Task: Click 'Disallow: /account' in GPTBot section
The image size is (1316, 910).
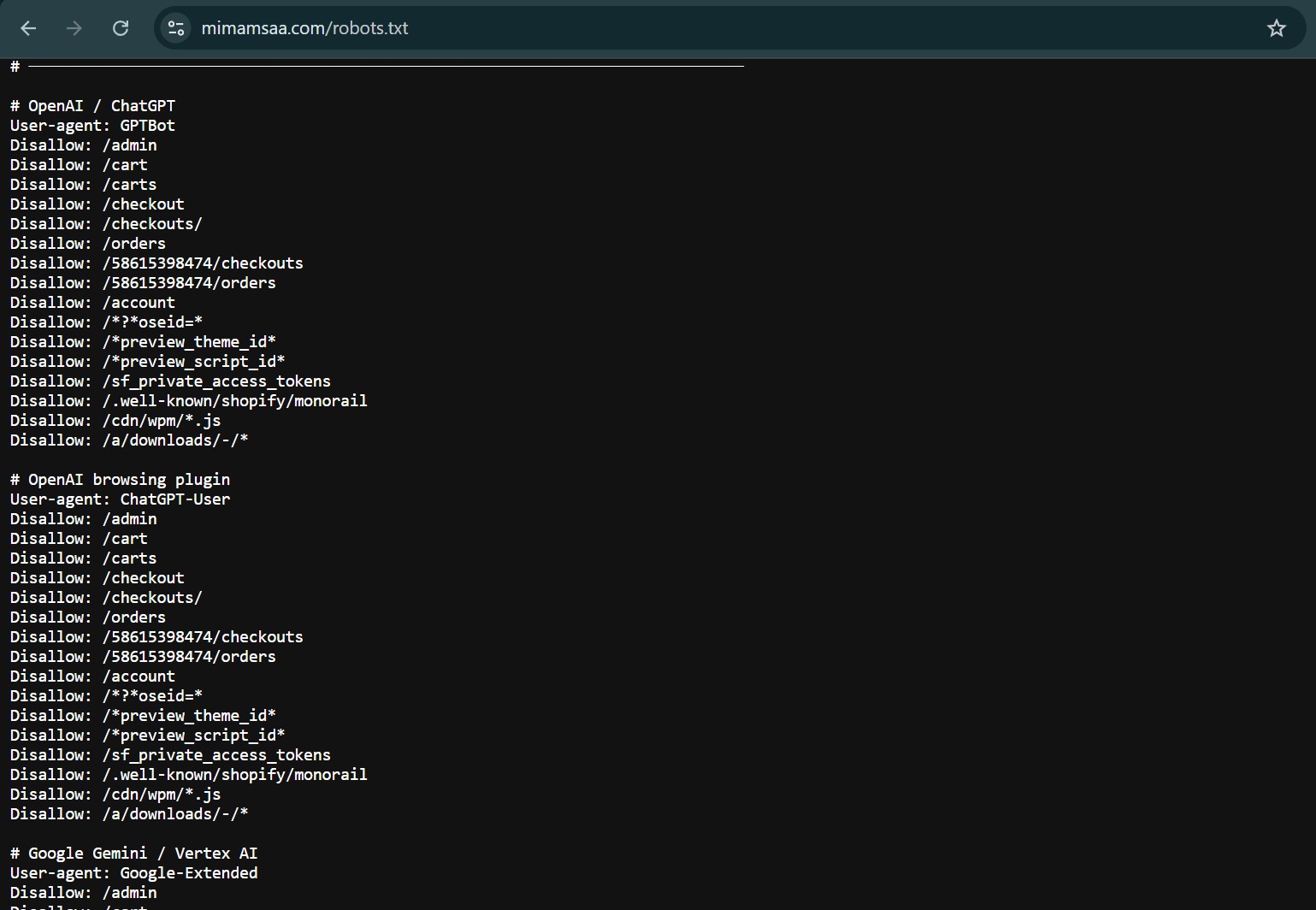Action: pyautogui.click(x=92, y=303)
